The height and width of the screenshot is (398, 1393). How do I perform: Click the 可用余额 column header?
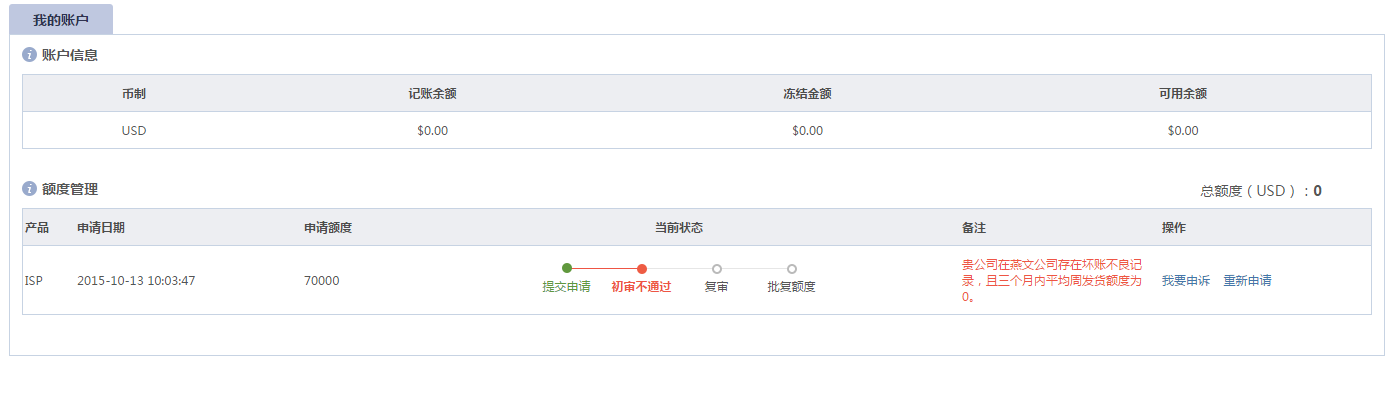(1183, 93)
